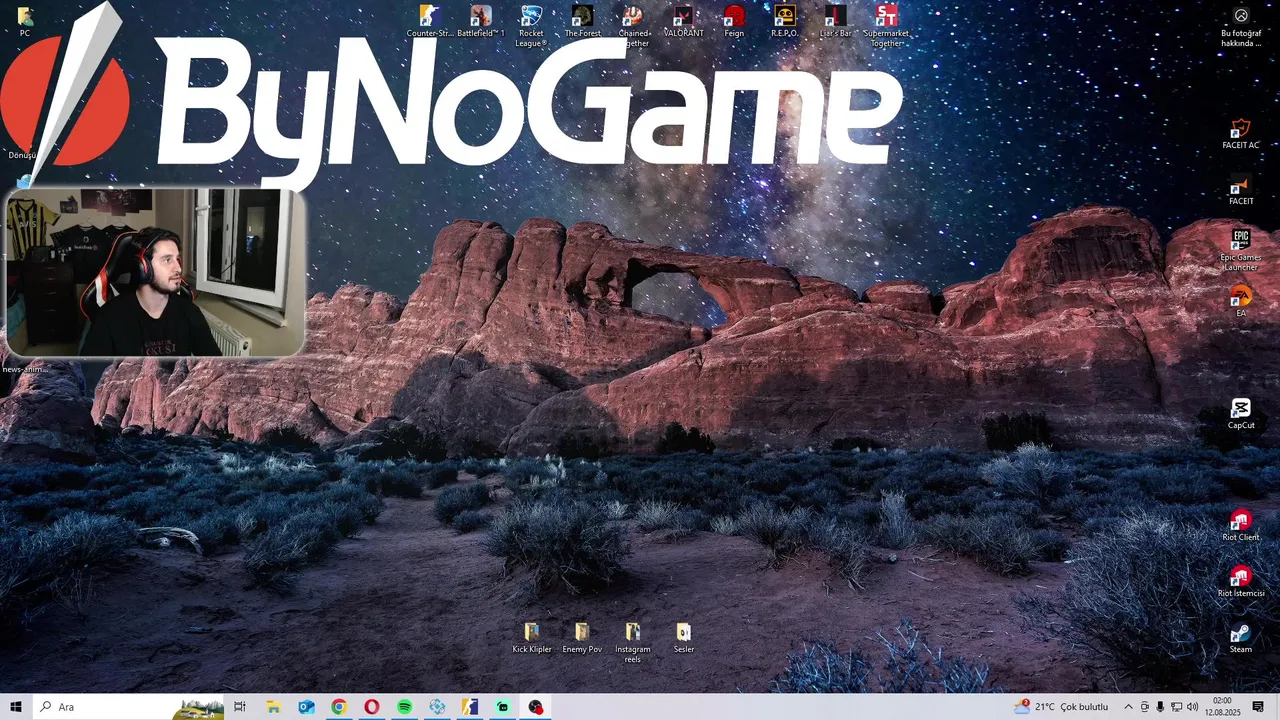Click the Chained Together icon

tap(634, 25)
